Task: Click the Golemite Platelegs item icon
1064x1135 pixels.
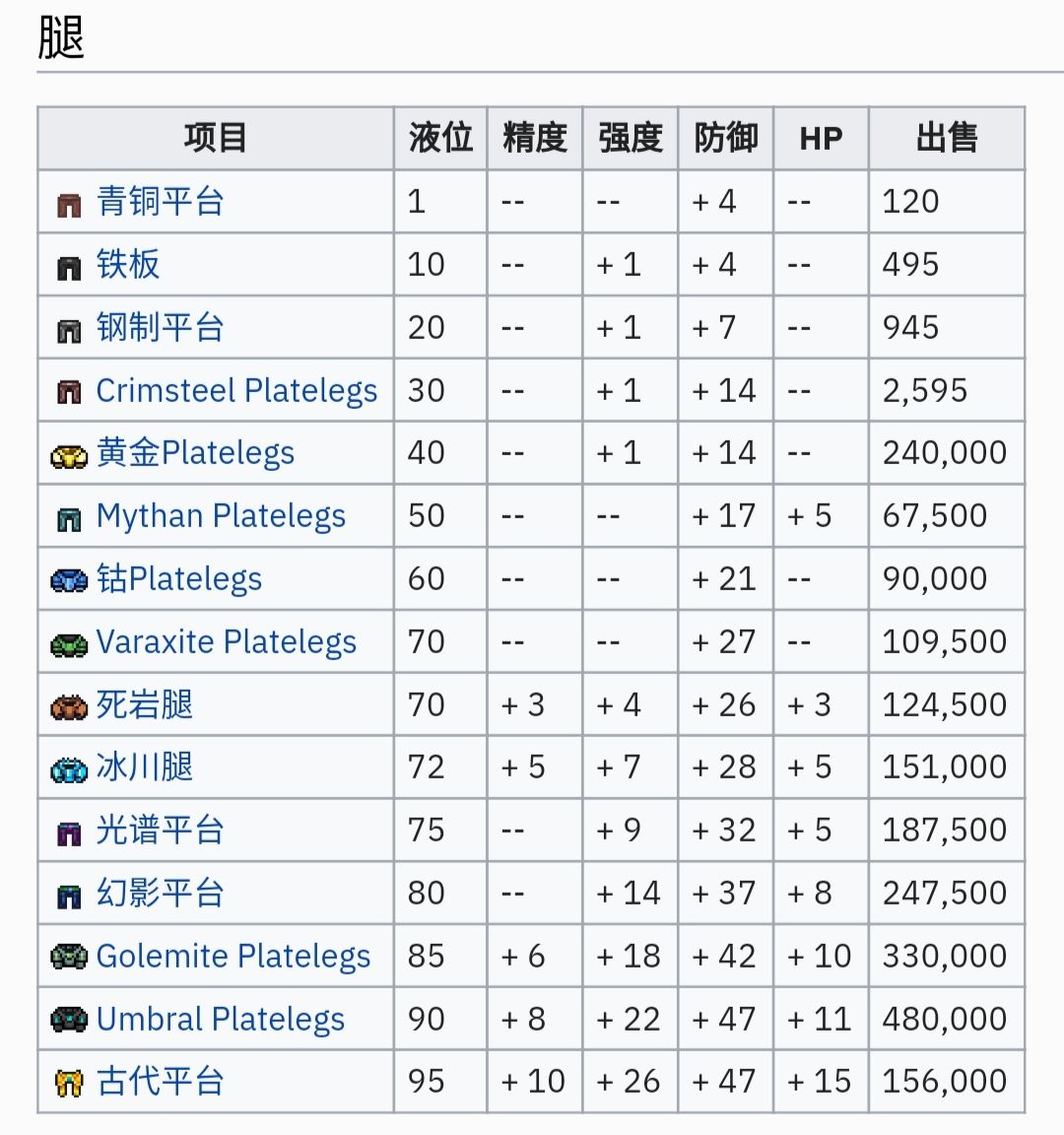Action: [69, 958]
